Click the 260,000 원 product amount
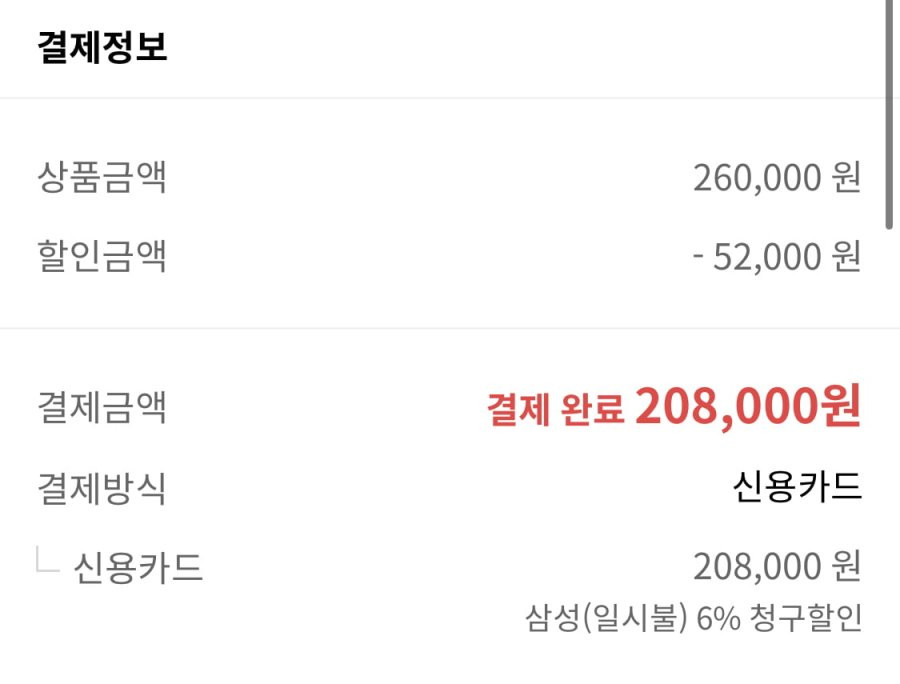The width and height of the screenshot is (900, 684). click(777, 178)
